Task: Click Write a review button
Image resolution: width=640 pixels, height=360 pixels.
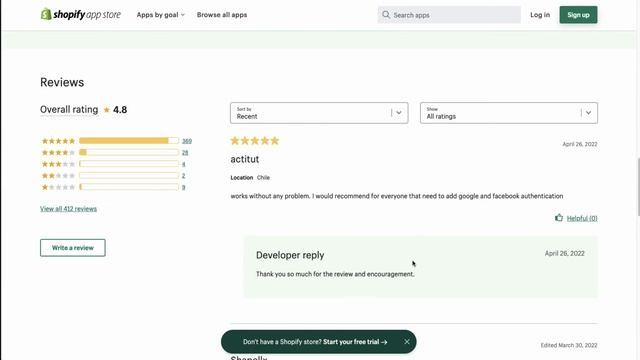Action: tap(73, 248)
